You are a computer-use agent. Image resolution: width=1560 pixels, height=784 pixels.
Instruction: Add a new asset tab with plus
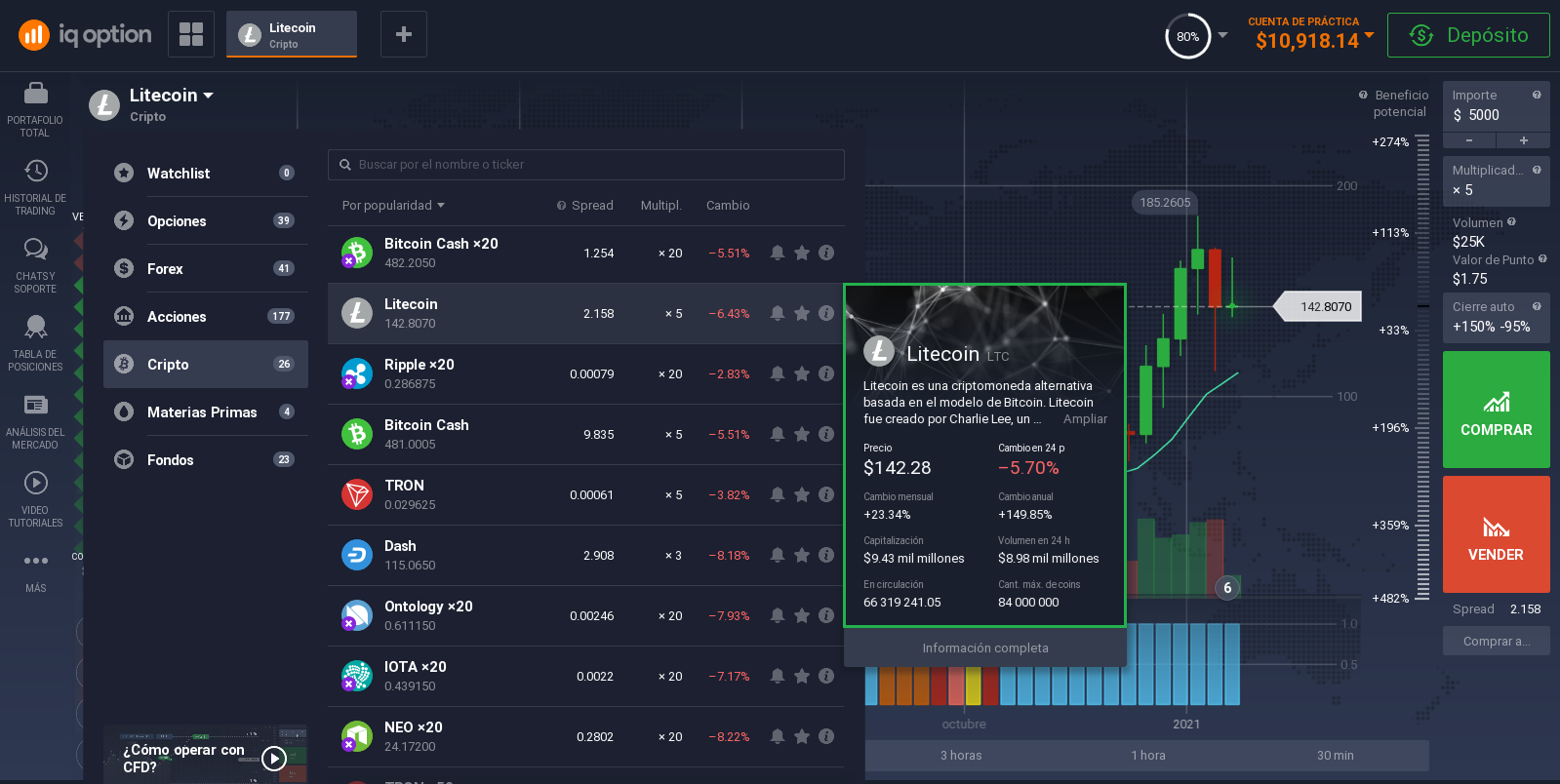point(404,35)
